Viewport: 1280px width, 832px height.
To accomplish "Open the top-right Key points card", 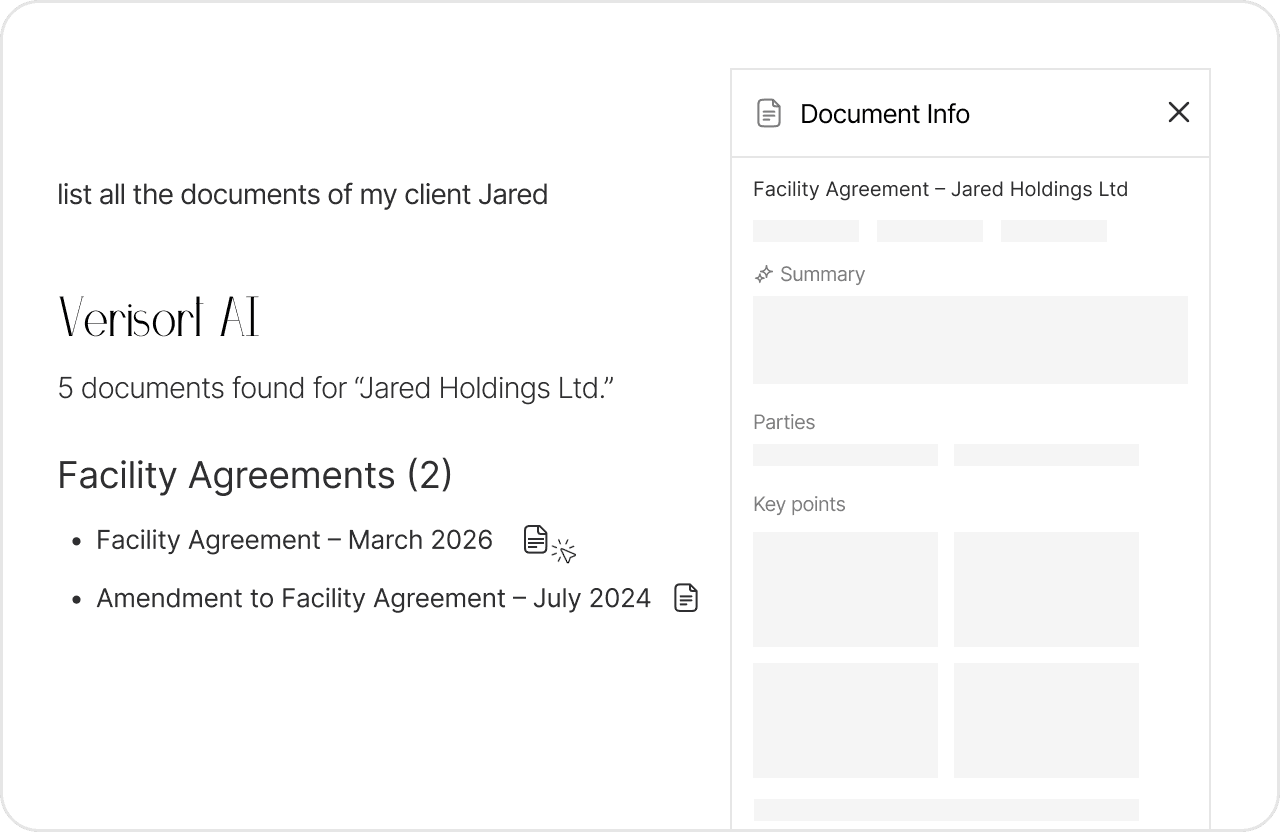I will [x=1046, y=589].
